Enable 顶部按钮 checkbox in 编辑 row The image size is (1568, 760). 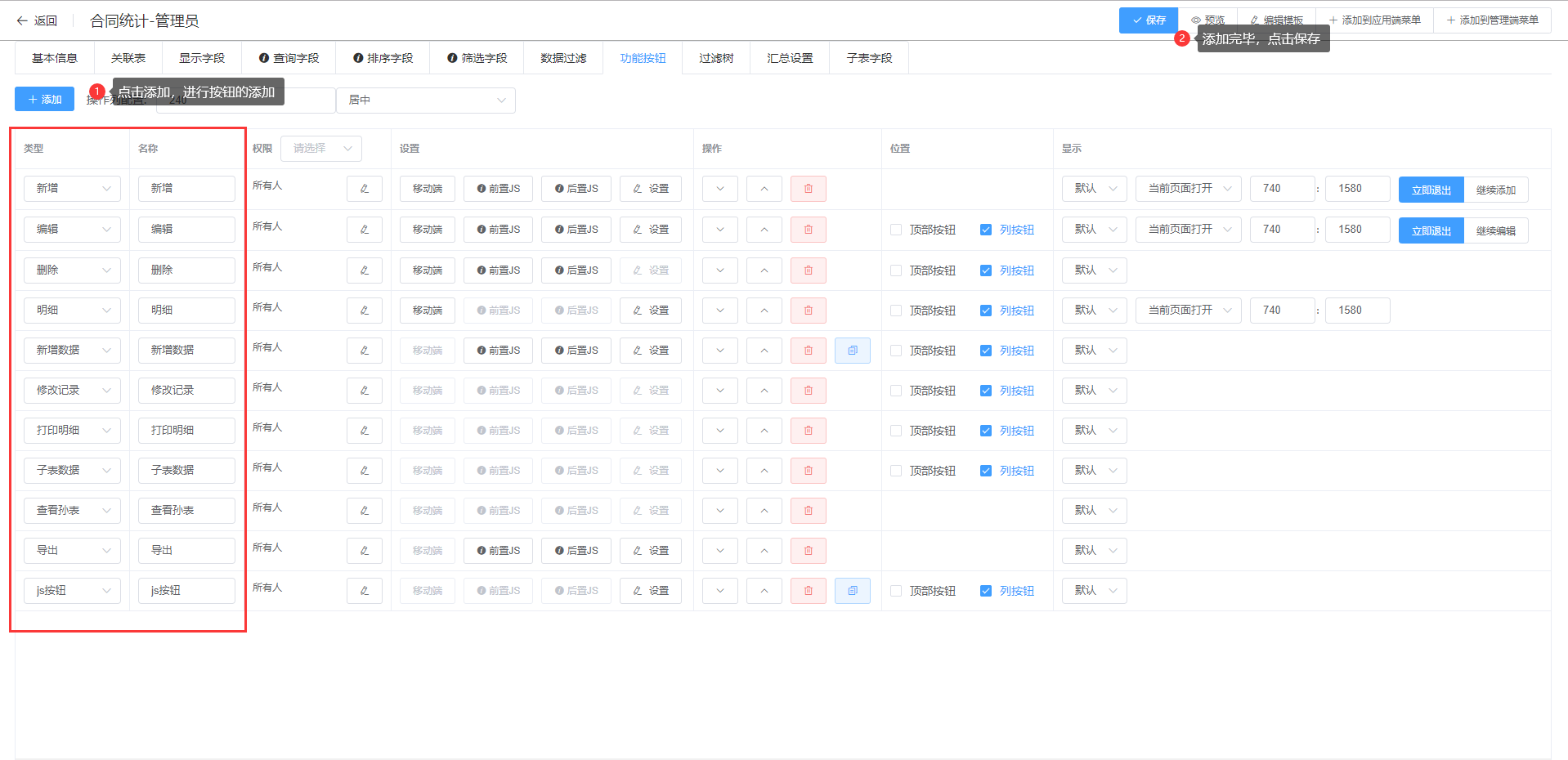pos(896,230)
